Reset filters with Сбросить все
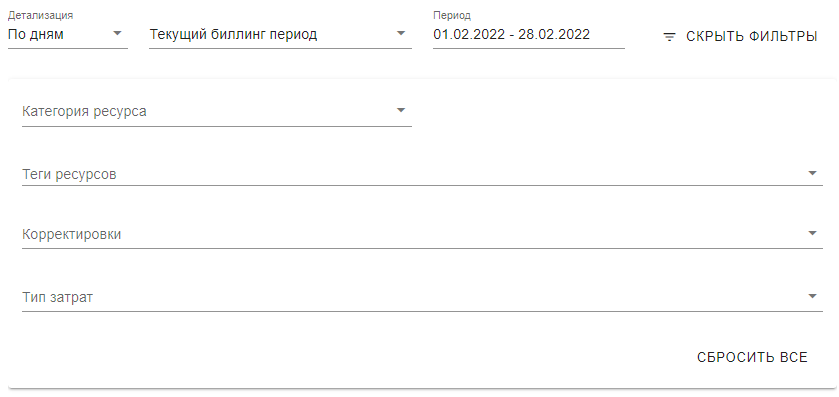This screenshot has height=397, width=839. coord(752,357)
